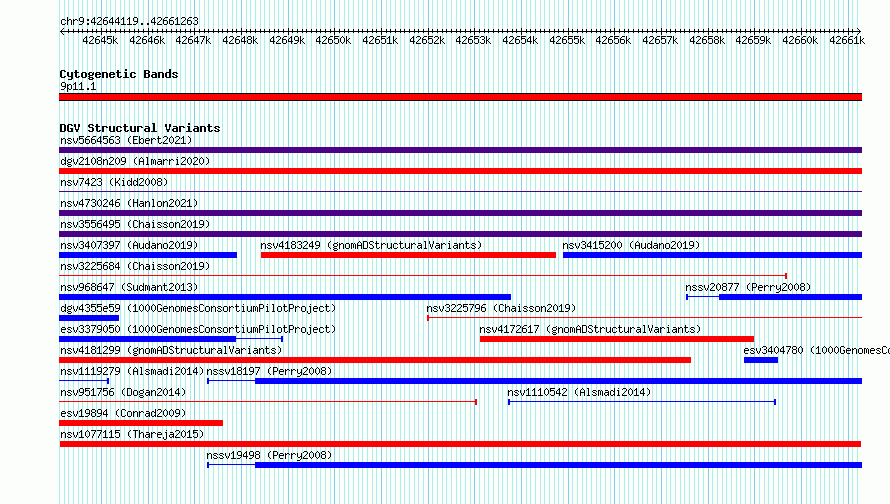Open nssv18197 (Perry2008) variant label

[269, 371]
